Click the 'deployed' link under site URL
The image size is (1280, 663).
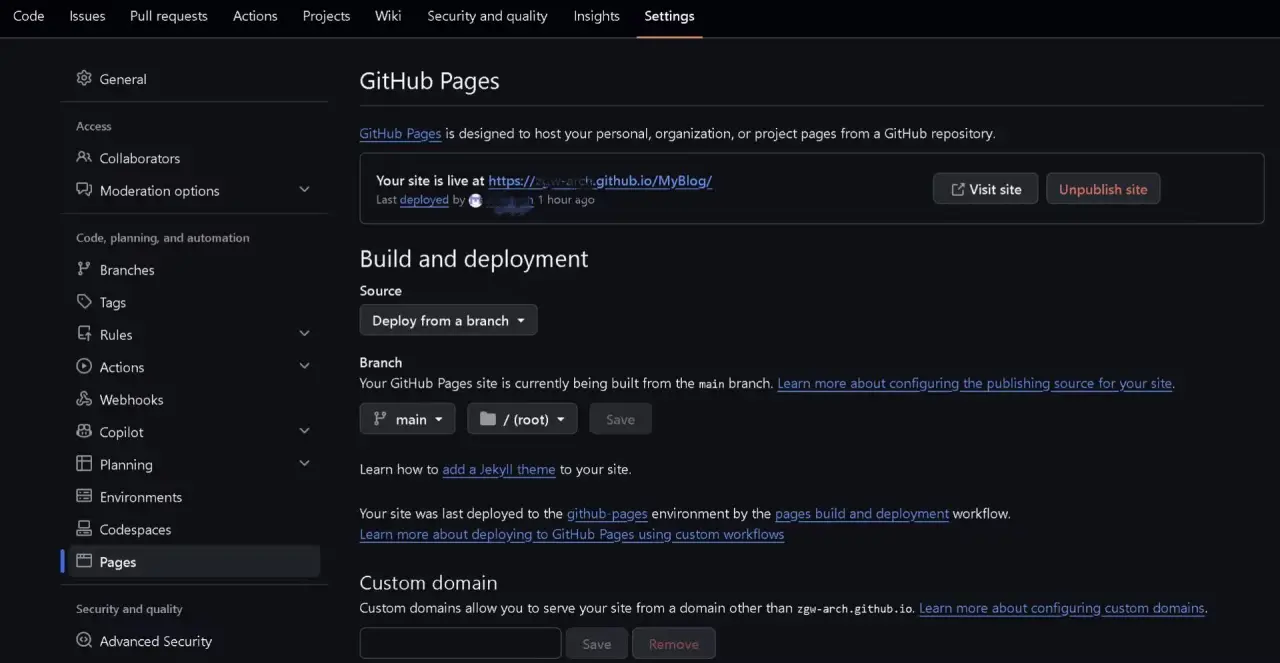click(424, 200)
